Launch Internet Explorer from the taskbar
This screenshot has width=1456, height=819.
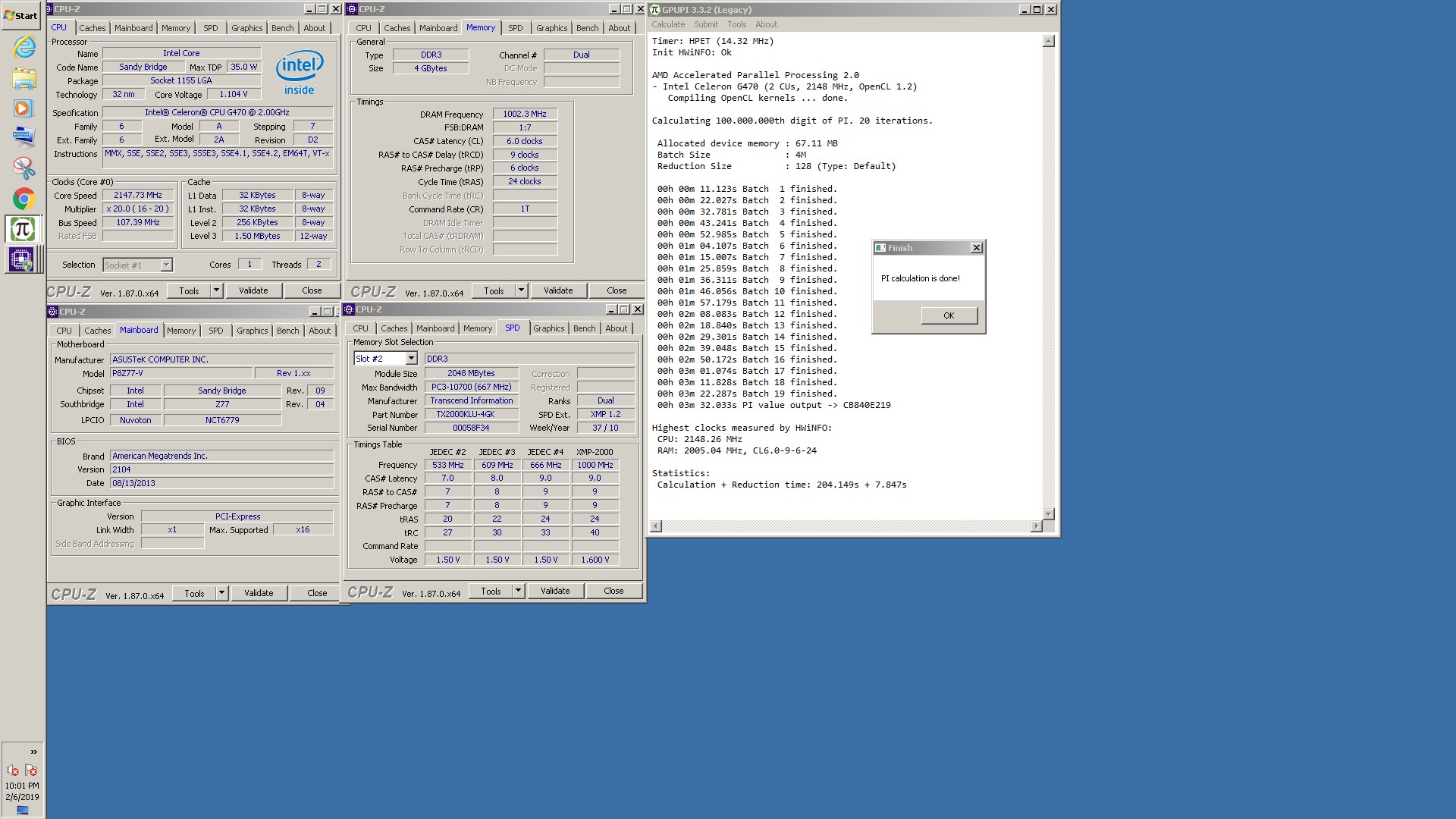(x=24, y=47)
